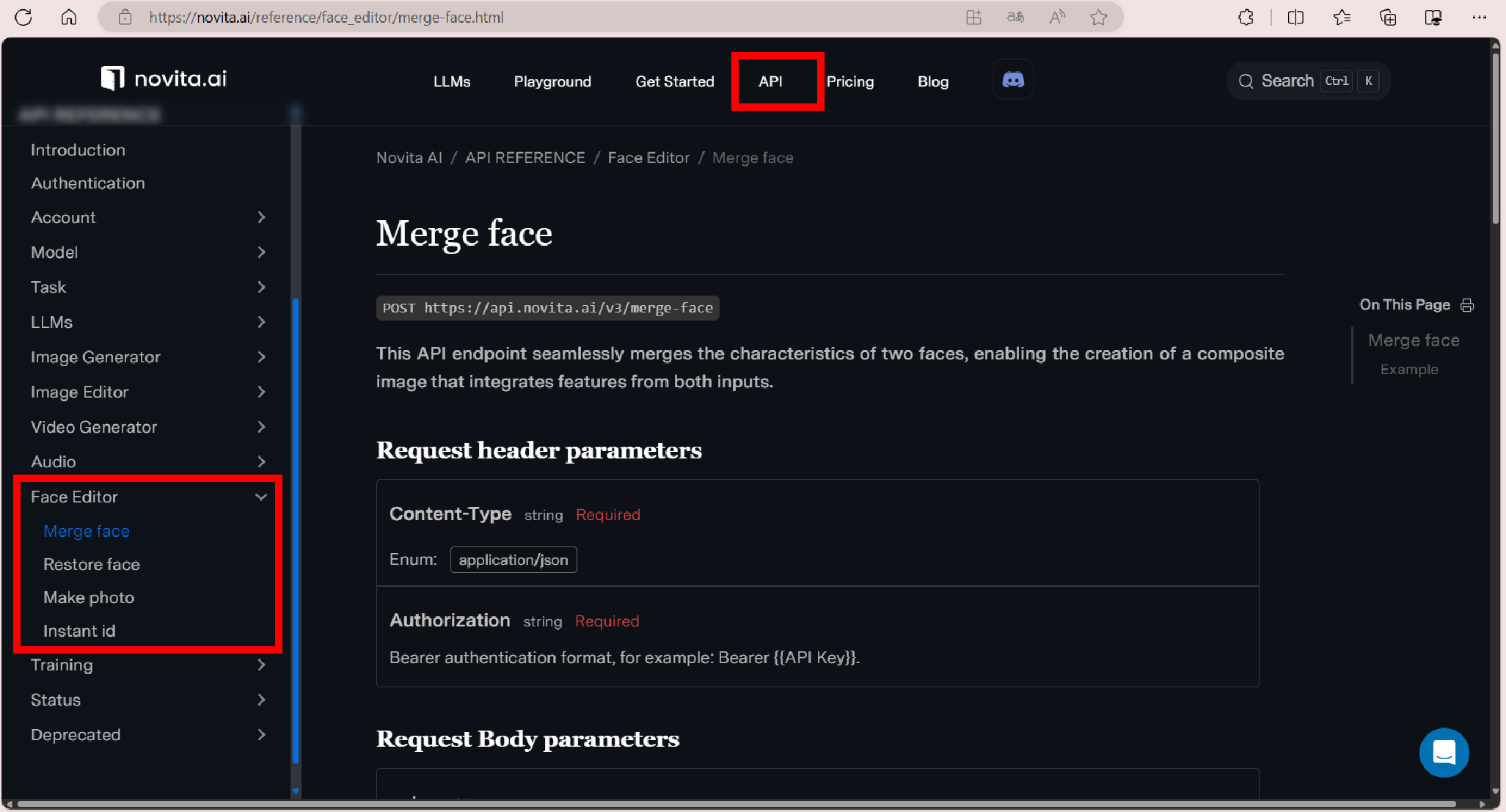
Task: Open the API tab in navigation
Action: point(770,81)
